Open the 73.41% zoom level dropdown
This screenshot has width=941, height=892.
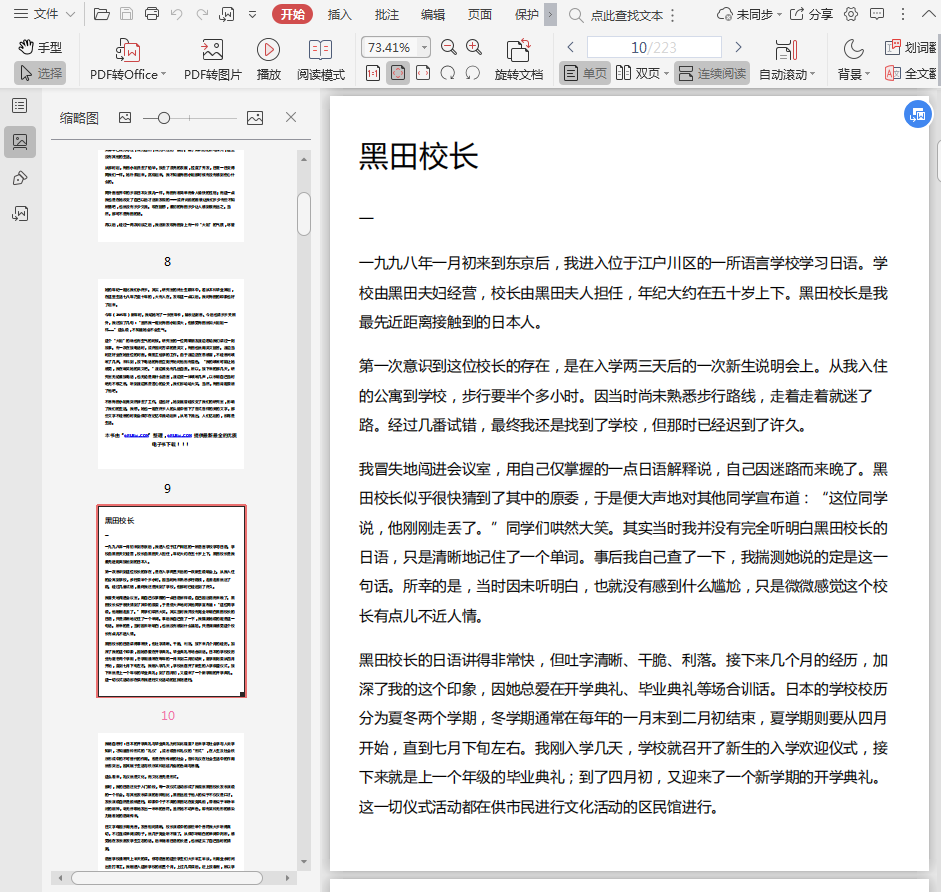[x=424, y=47]
